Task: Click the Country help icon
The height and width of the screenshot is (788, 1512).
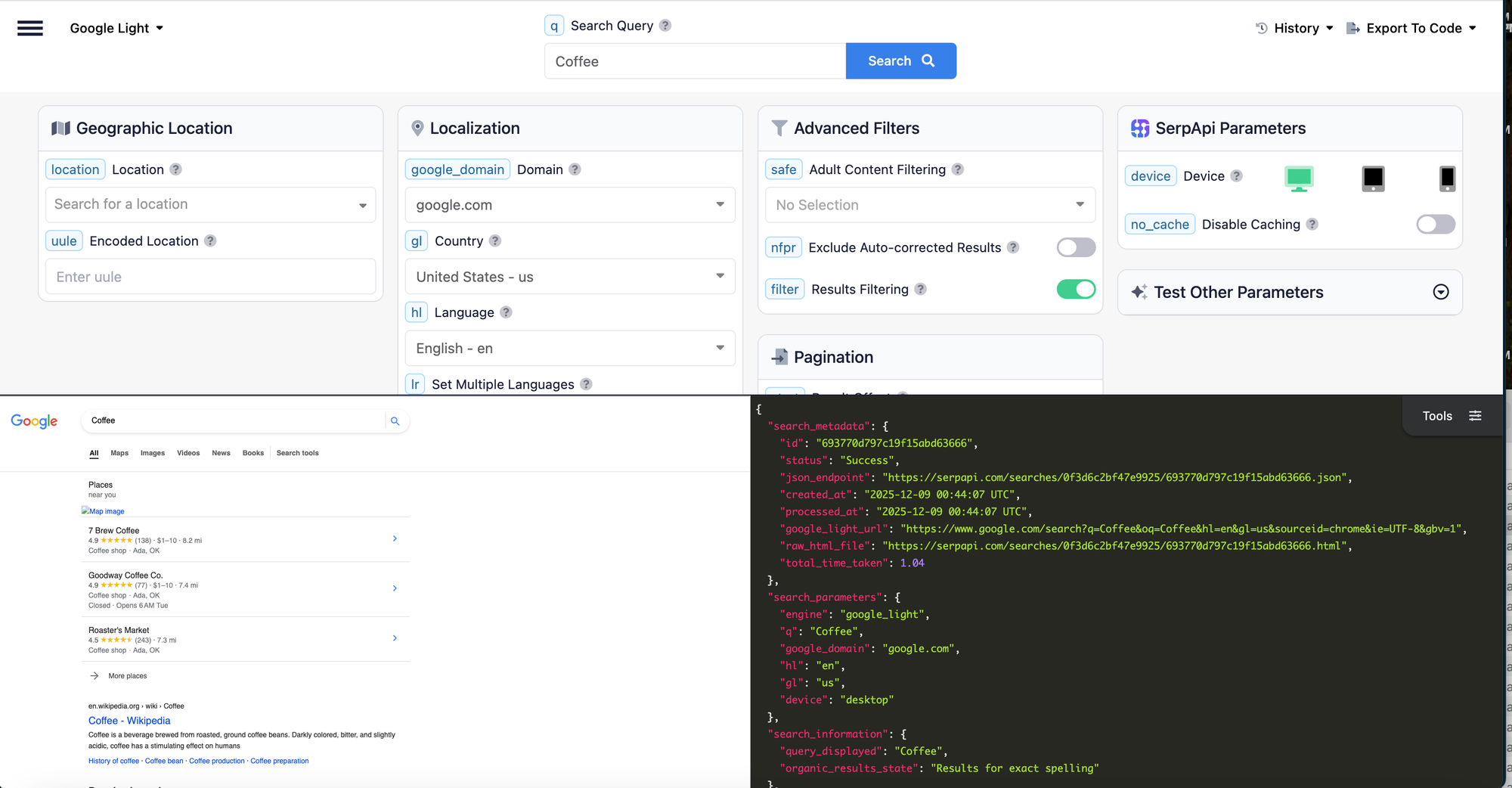Action: (495, 241)
